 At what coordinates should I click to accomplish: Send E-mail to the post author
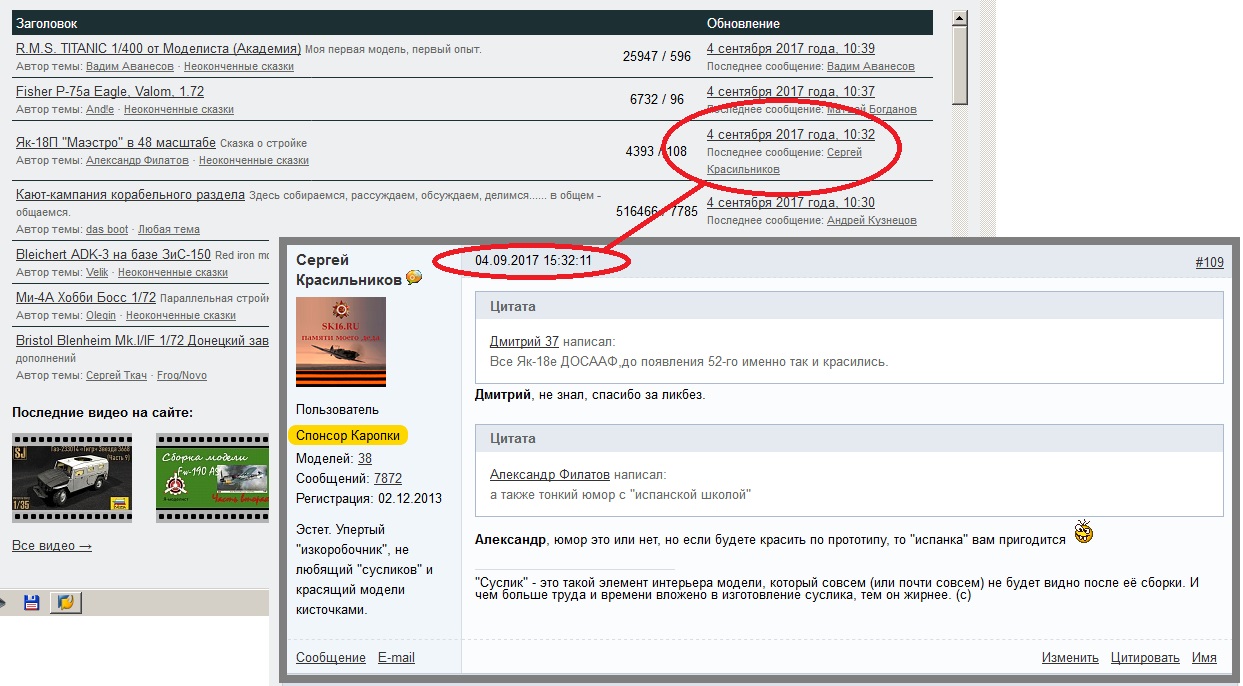[x=396, y=658]
